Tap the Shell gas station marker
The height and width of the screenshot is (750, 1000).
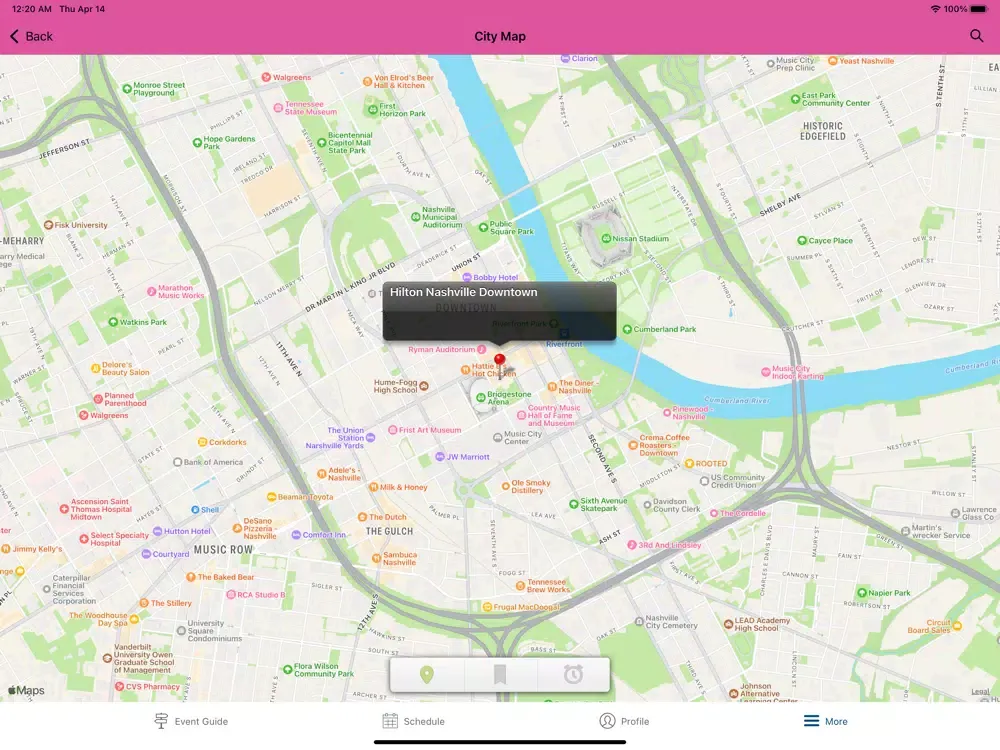pos(195,510)
